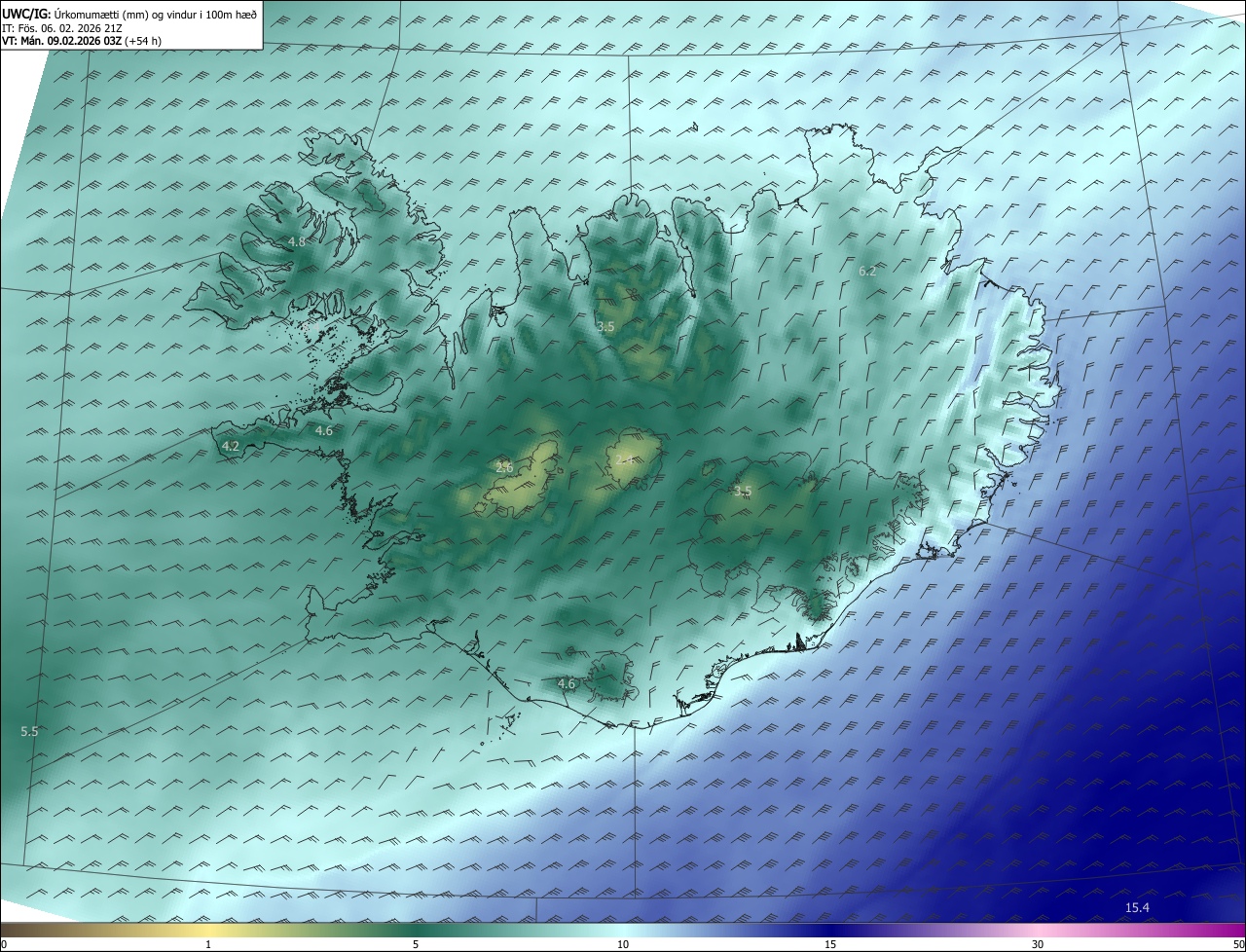Viewport: 1246px width, 952px height.
Task: Click the 4.6 value beside the 4.2 label
Action: coord(324,430)
